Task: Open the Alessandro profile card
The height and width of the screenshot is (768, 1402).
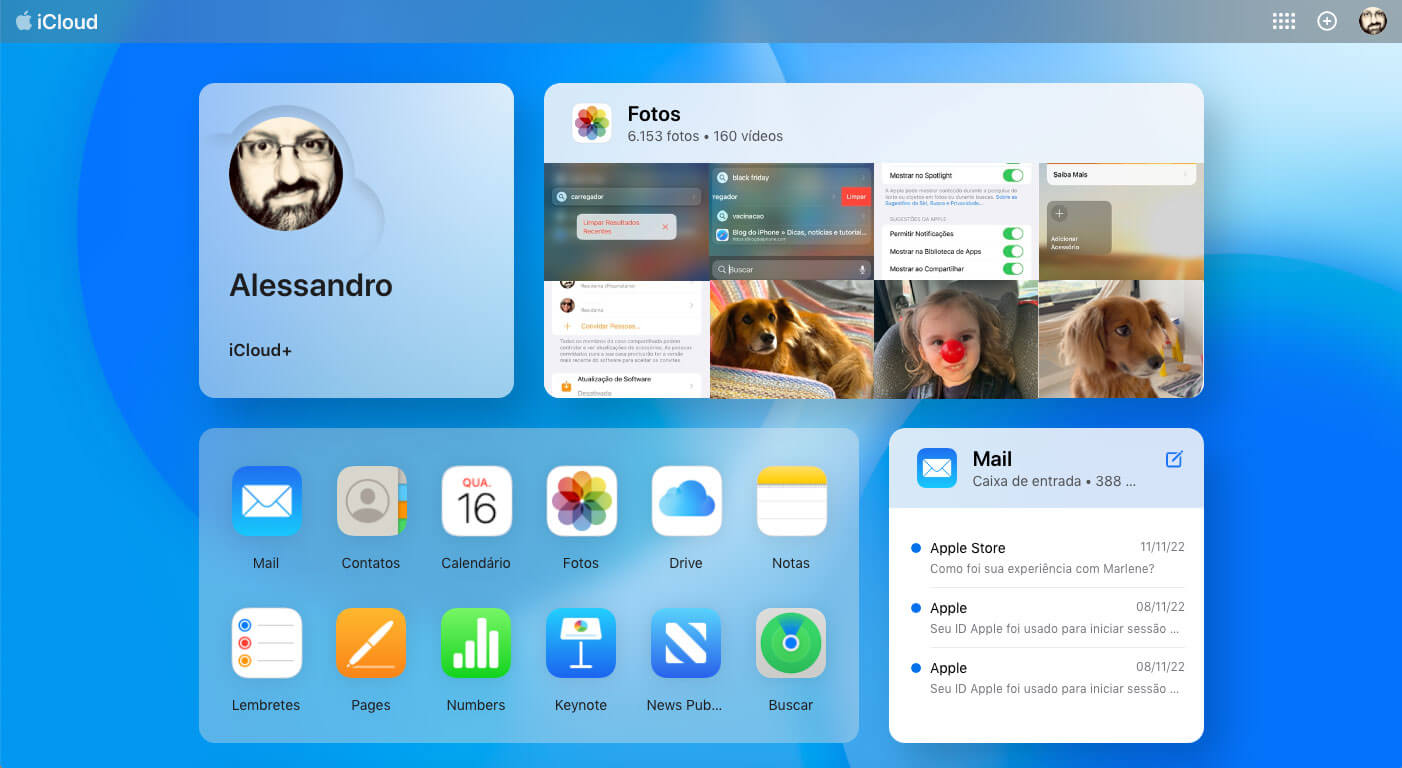Action: pyautogui.click(x=356, y=240)
